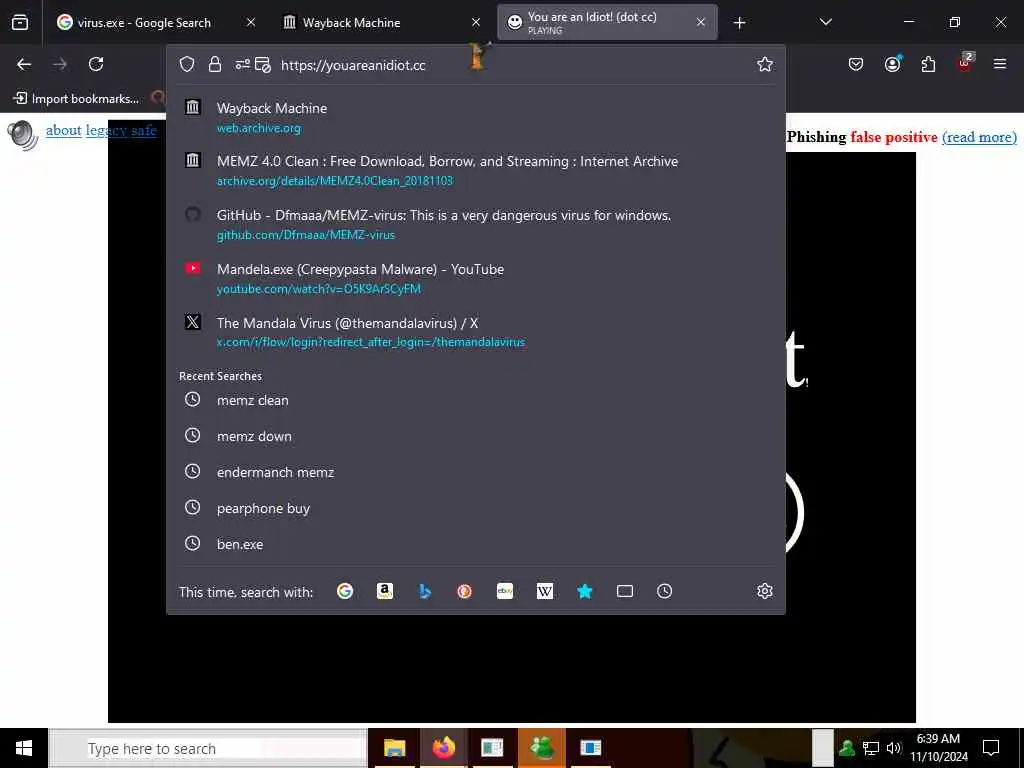Open Firefox View button in tab bar
The image size is (1024, 768).
click(x=20, y=23)
